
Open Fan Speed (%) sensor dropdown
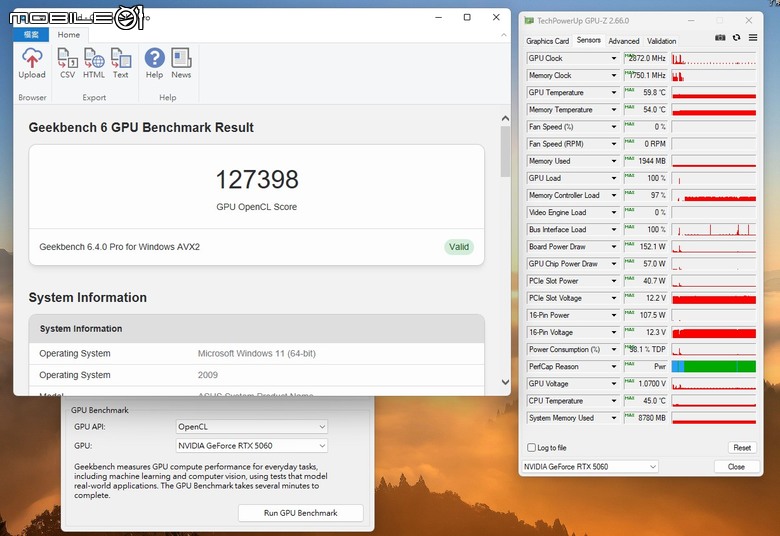pos(613,127)
